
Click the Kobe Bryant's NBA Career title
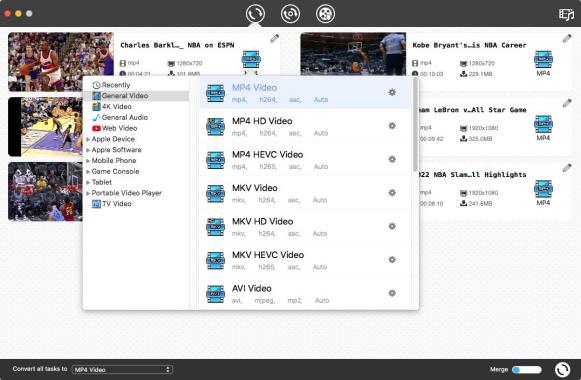click(x=469, y=45)
